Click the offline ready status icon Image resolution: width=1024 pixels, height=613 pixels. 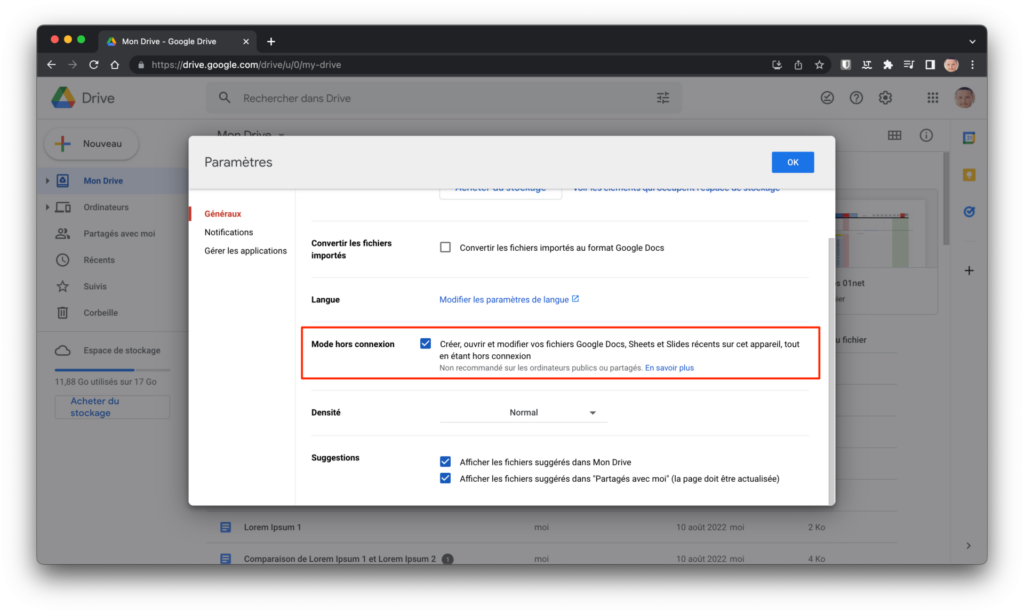coord(827,98)
